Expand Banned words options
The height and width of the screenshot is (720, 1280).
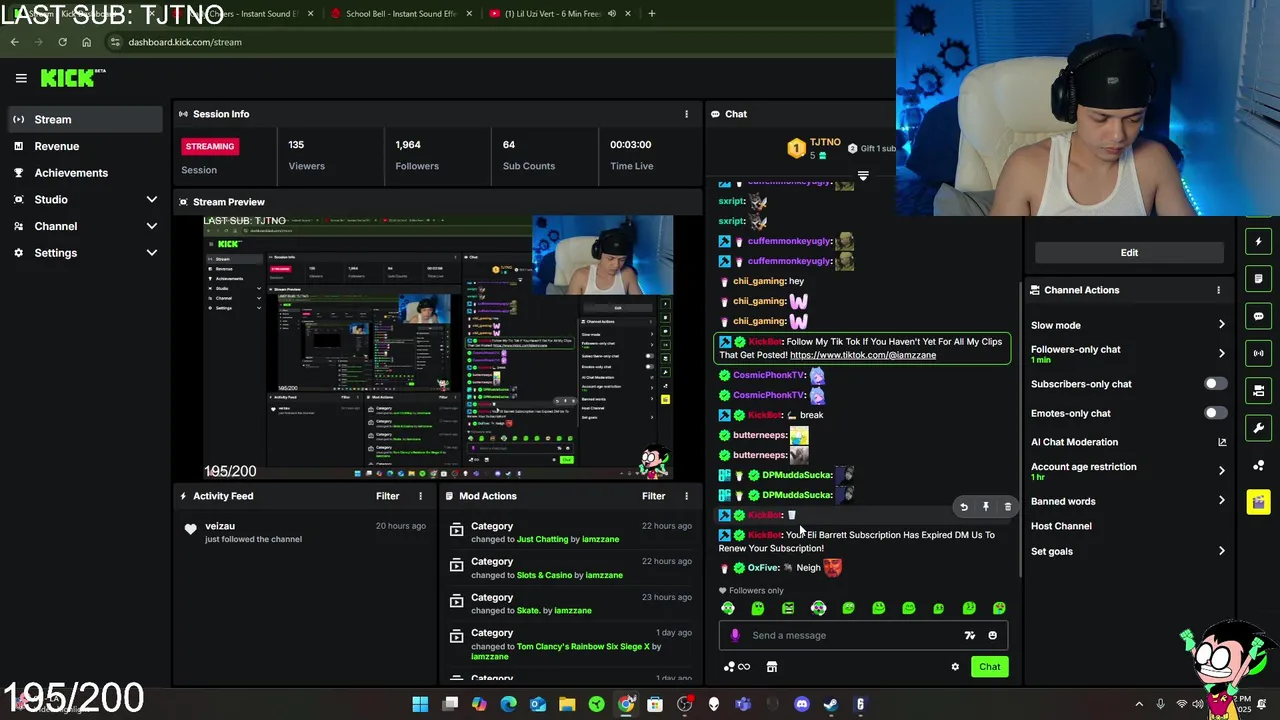tap(1221, 501)
